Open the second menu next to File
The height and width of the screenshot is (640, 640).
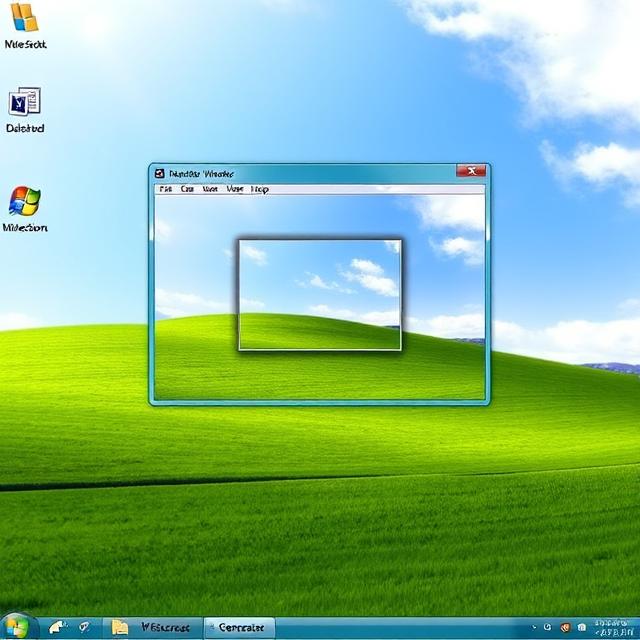[x=187, y=189]
